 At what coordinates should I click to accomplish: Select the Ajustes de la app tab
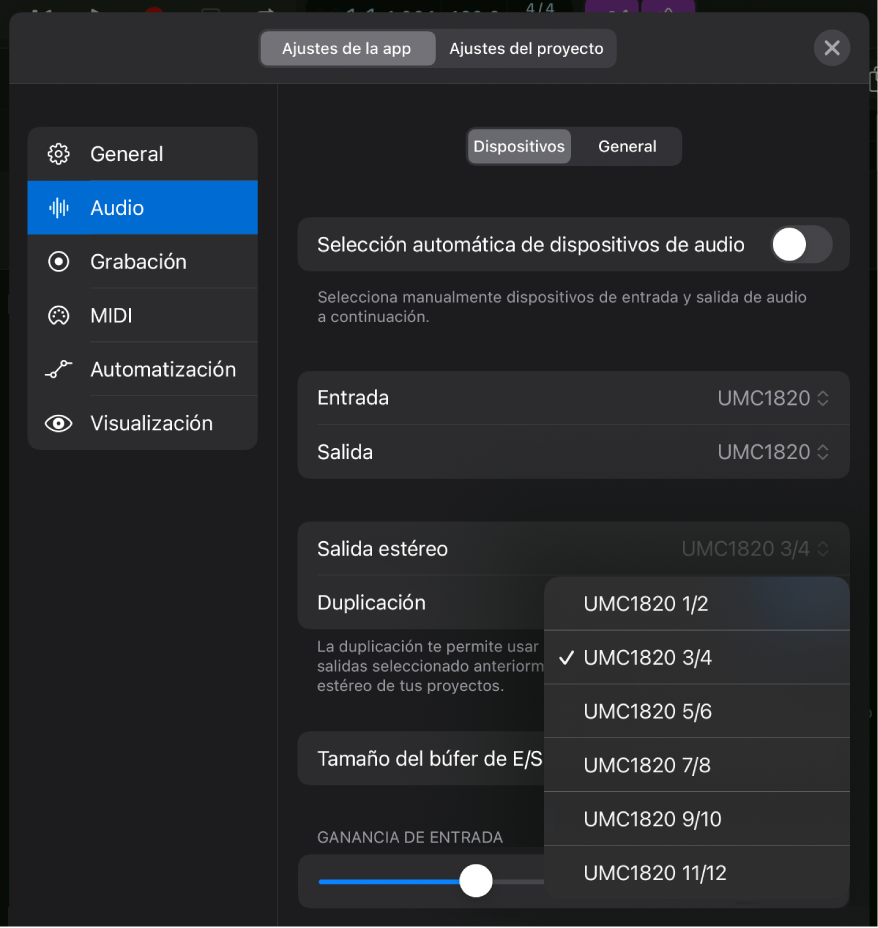point(347,48)
